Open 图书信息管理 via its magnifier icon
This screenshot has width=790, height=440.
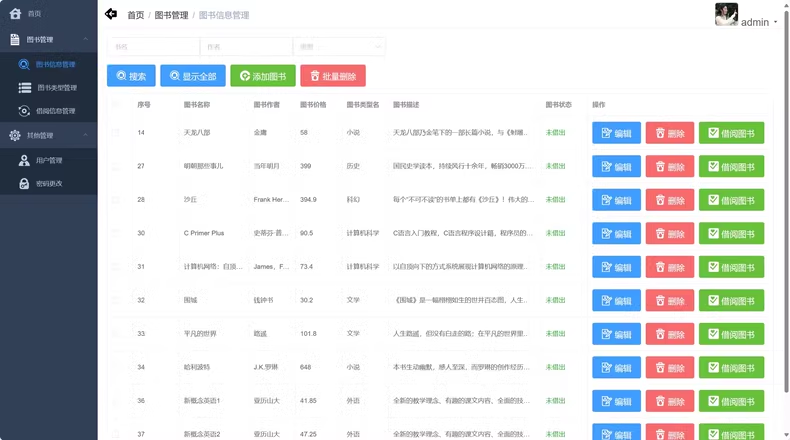point(24,65)
